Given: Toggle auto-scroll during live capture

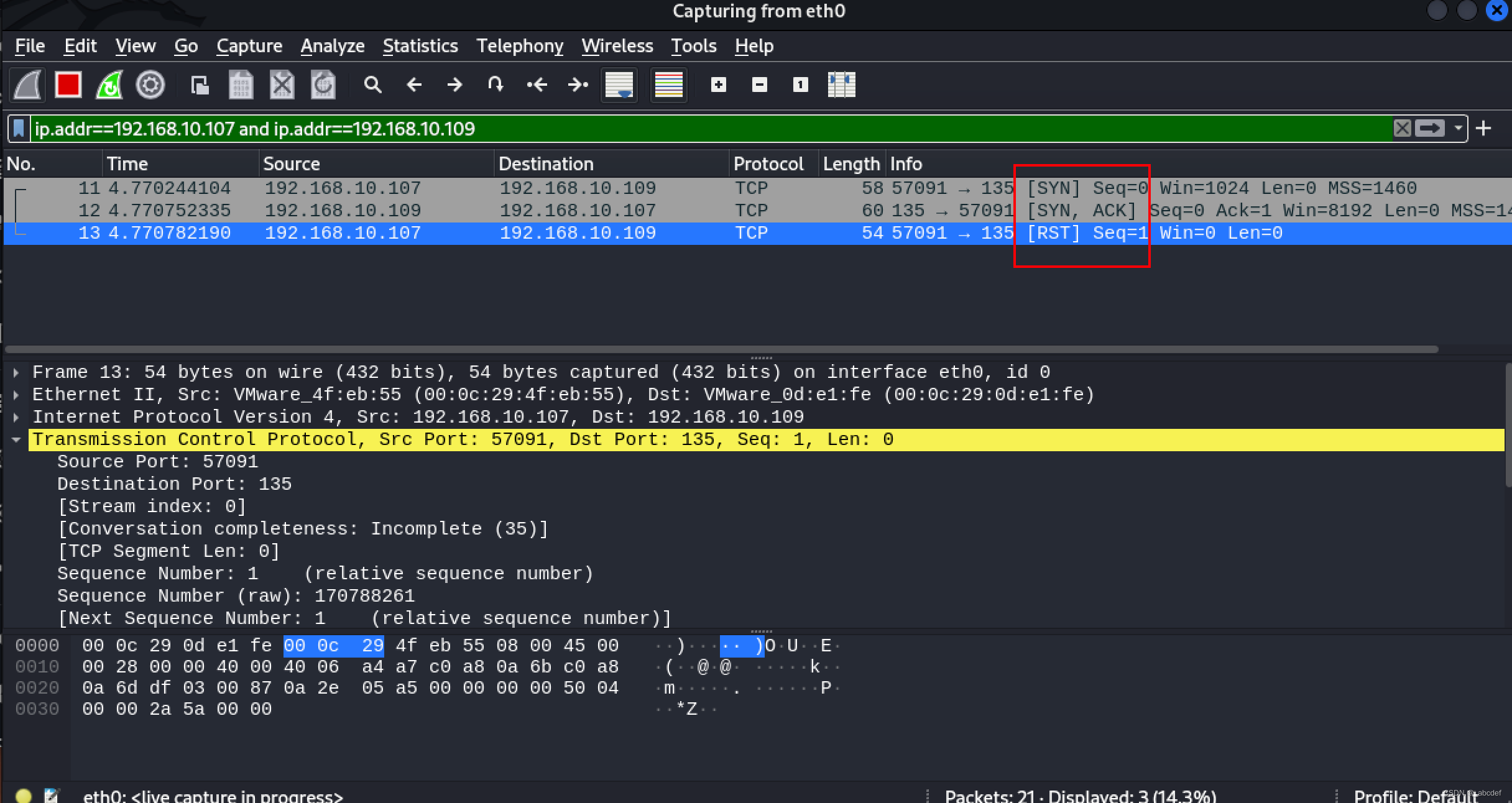Looking at the screenshot, I should pyautogui.click(x=619, y=85).
